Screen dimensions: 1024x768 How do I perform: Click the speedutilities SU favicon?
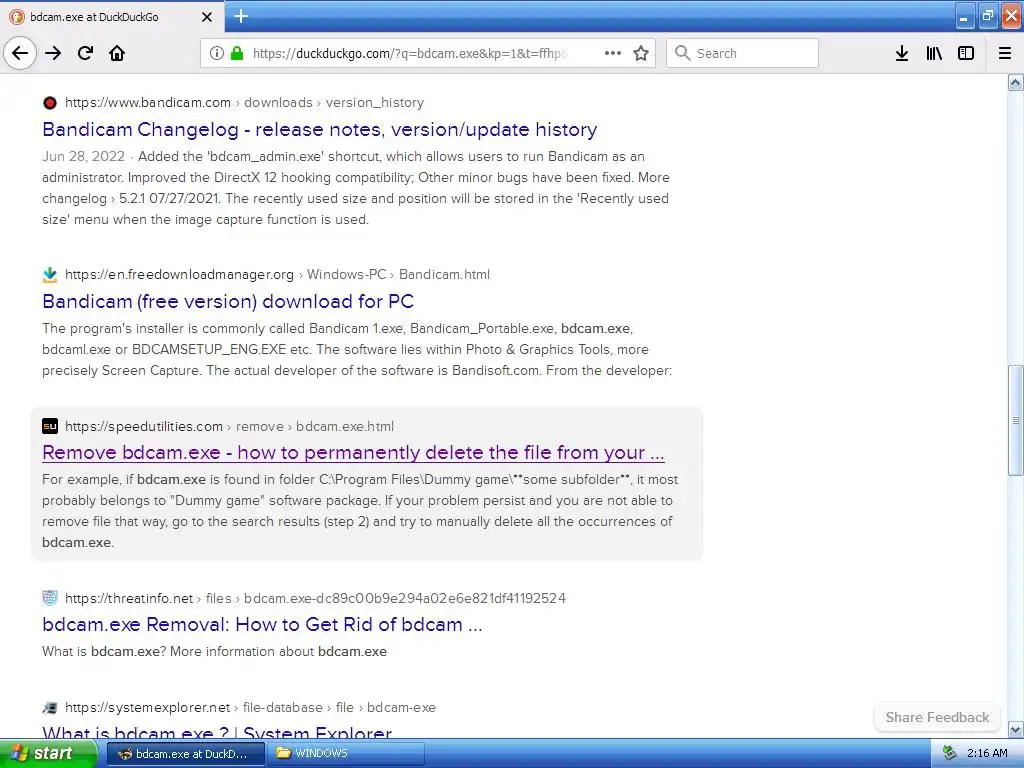point(50,426)
